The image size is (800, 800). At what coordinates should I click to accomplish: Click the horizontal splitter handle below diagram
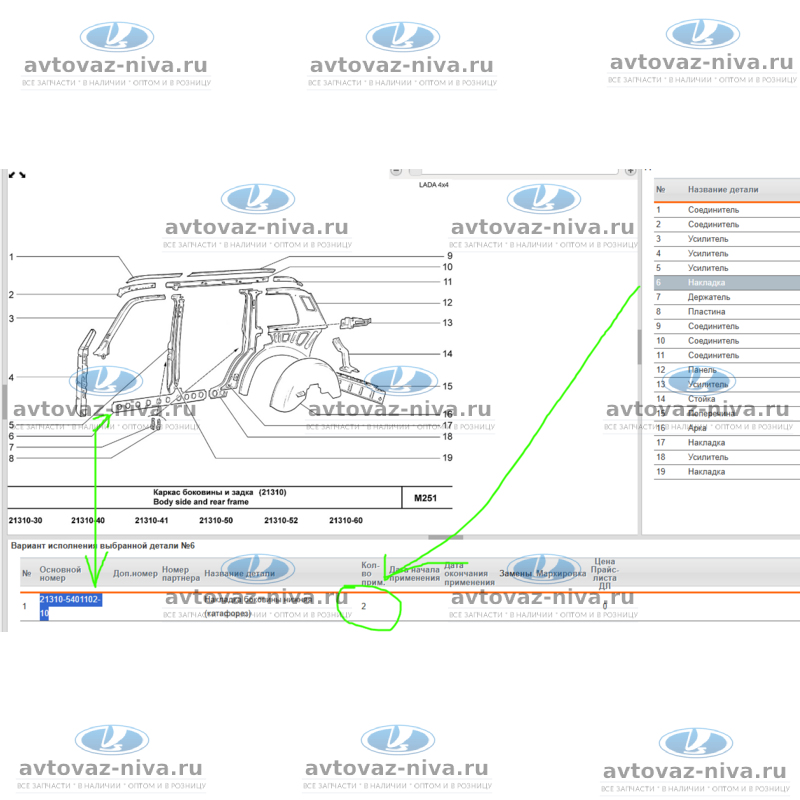pos(445,537)
